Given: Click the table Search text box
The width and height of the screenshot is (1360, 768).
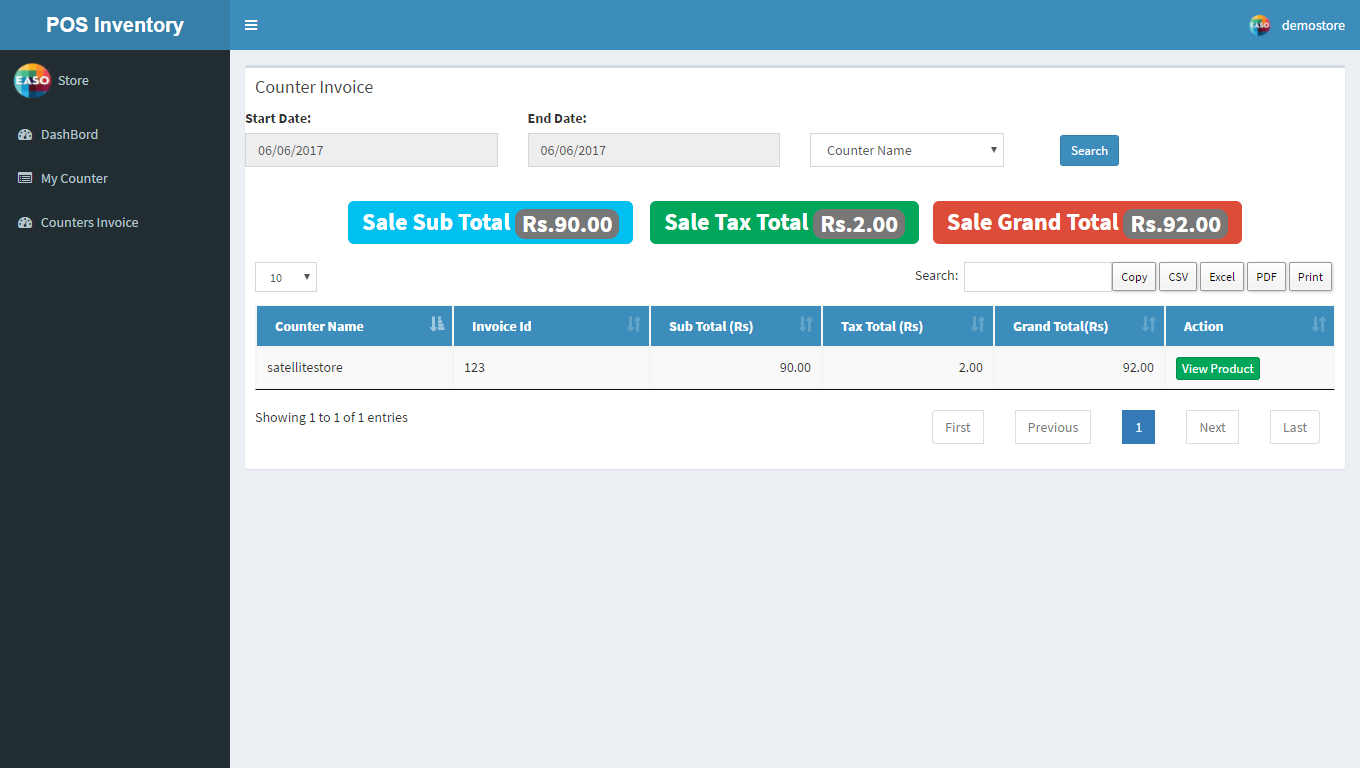Looking at the screenshot, I should pyautogui.click(x=1038, y=277).
